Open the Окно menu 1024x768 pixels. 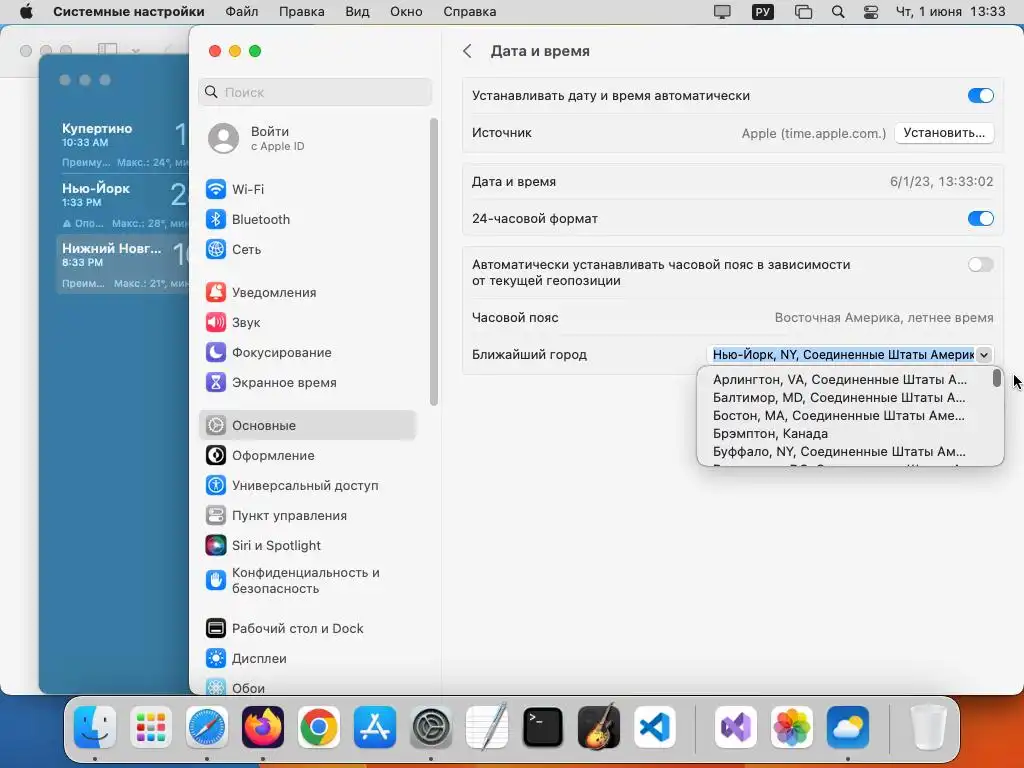(x=406, y=12)
